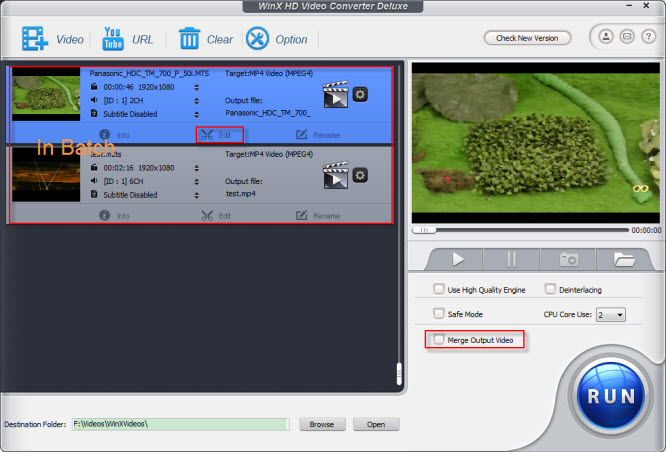Change audio track [ID : 1] 2CH
The height and width of the screenshot is (452, 666).
pos(196,101)
